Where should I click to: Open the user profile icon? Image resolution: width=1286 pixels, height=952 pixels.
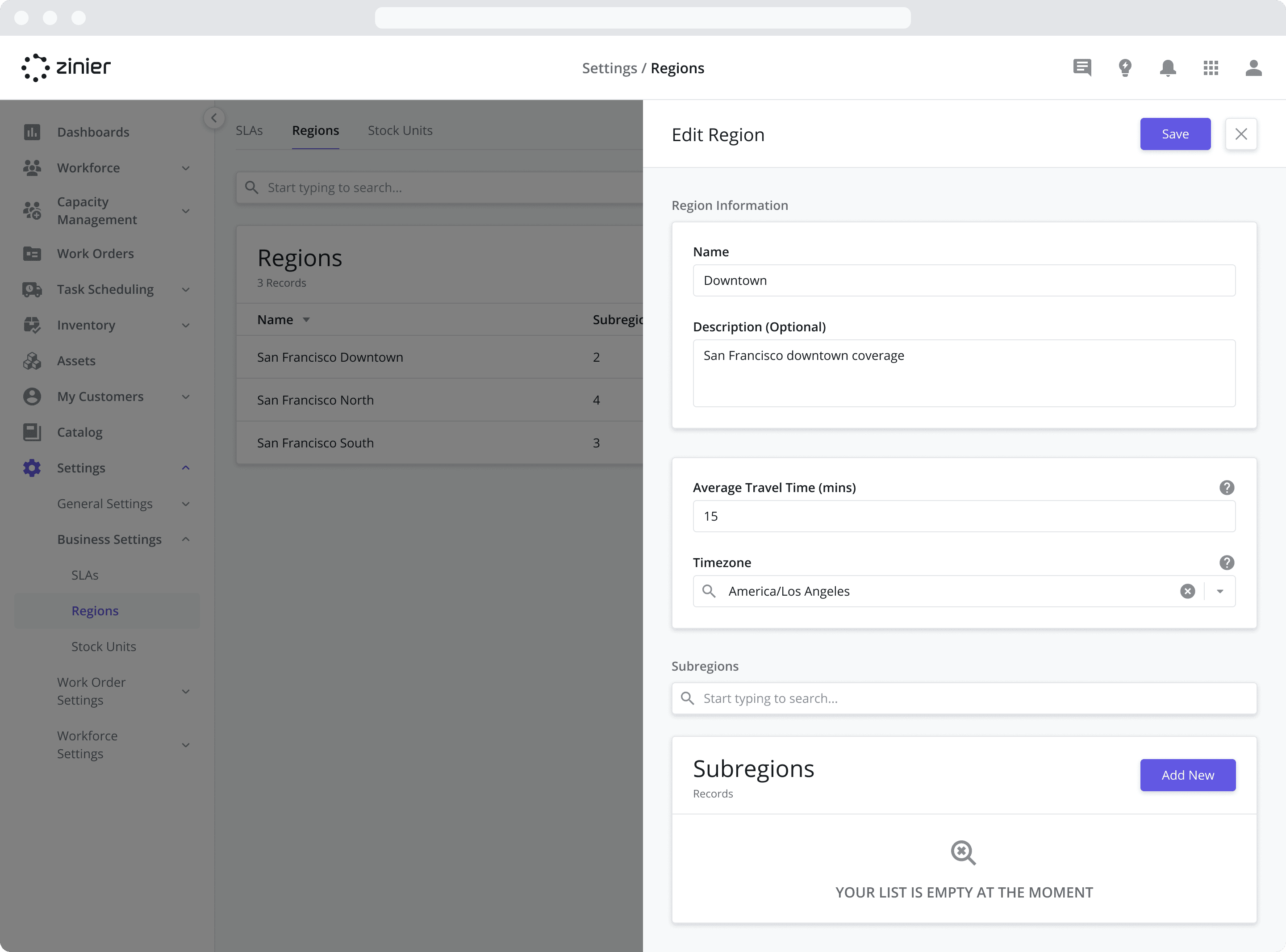[1254, 68]
